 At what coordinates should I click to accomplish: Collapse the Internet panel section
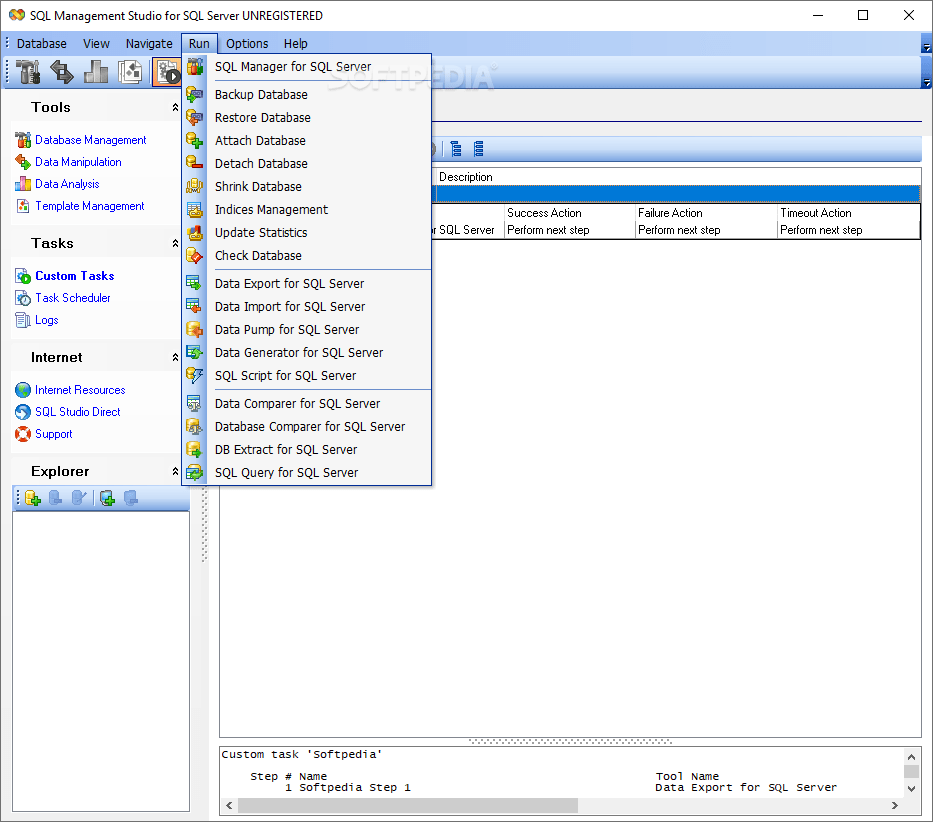tap(175, 357)
